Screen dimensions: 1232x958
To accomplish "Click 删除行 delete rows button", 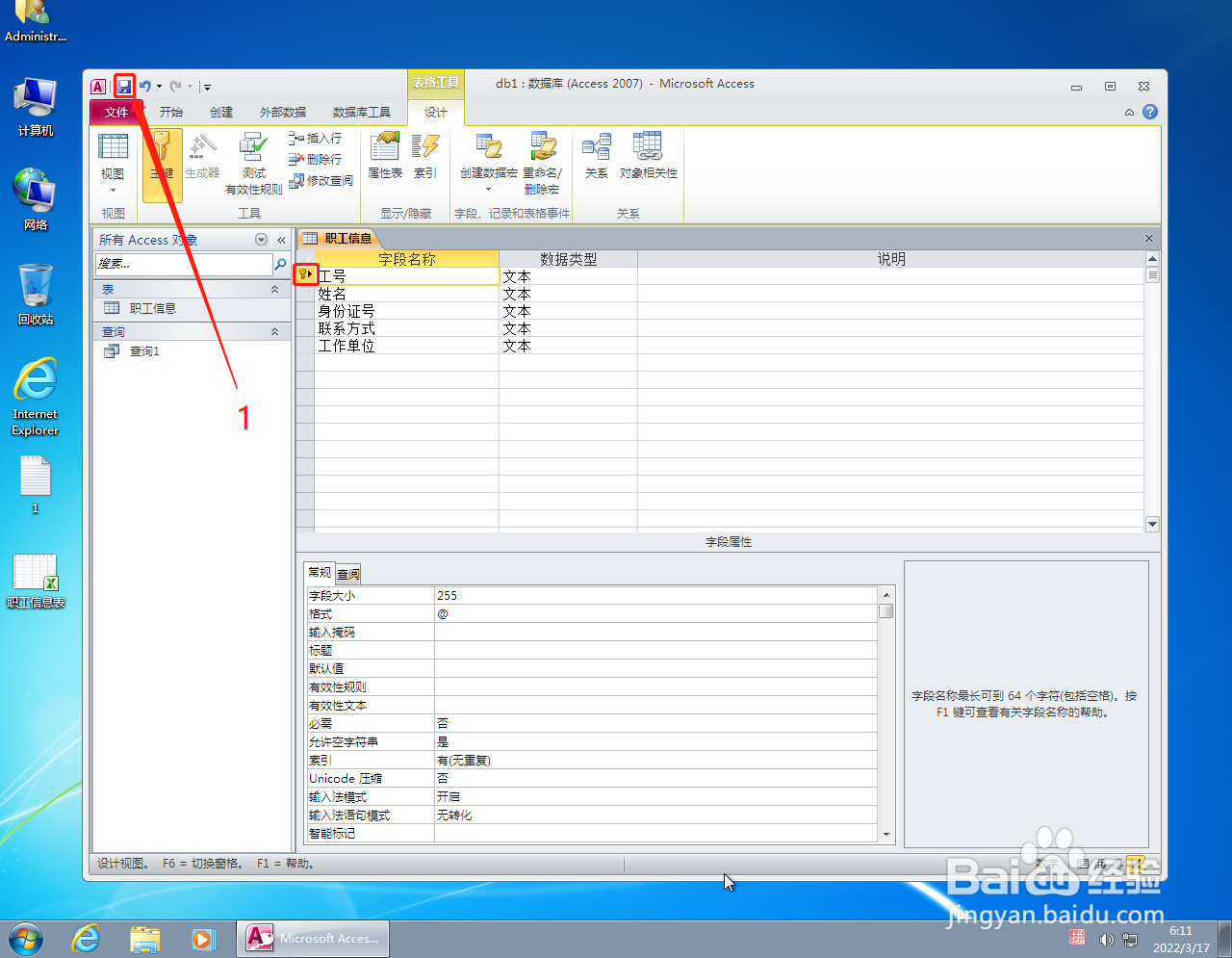I will pyautogui.click(x=316, y=159).
